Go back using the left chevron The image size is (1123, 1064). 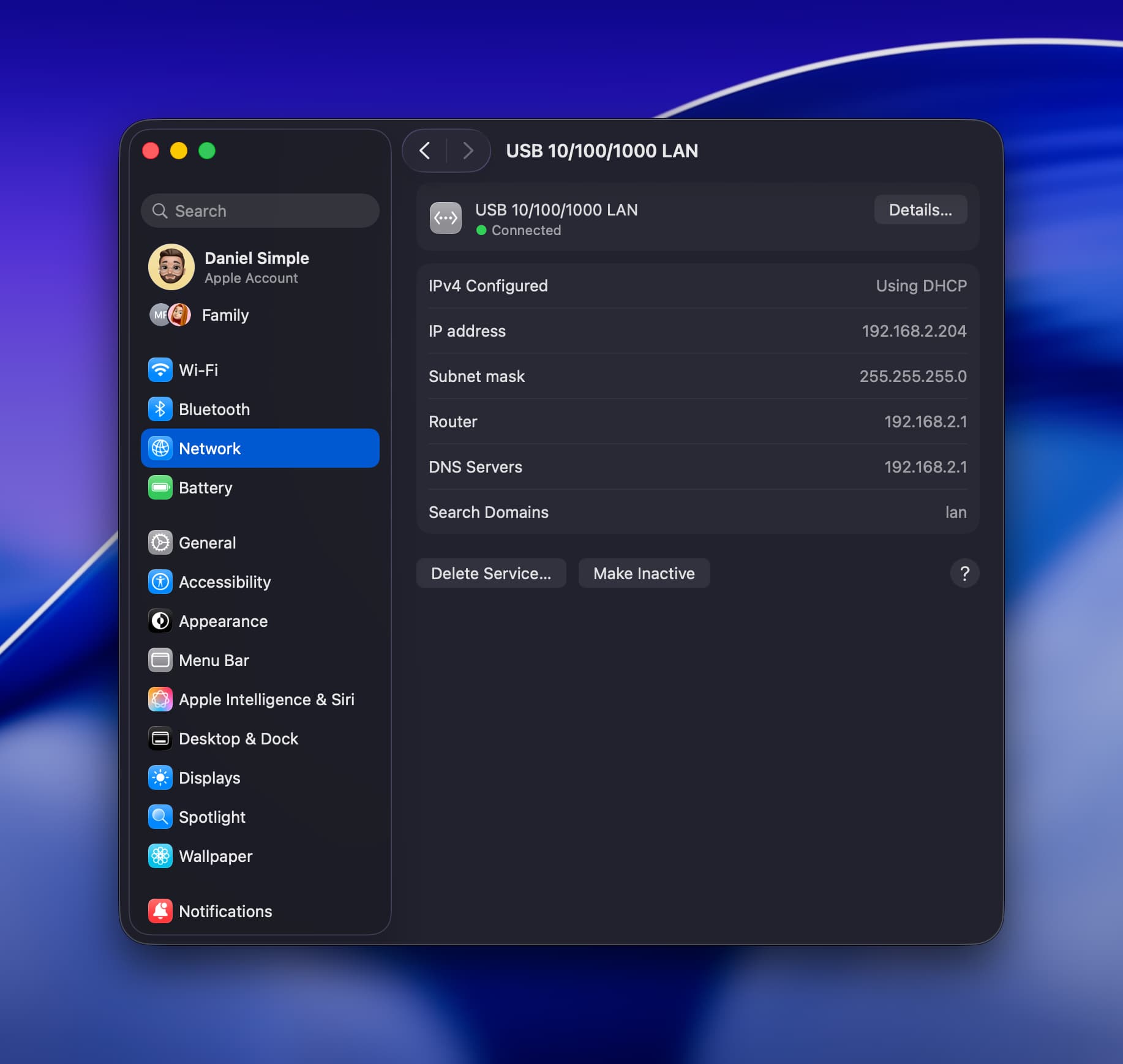tap(425, 151)
